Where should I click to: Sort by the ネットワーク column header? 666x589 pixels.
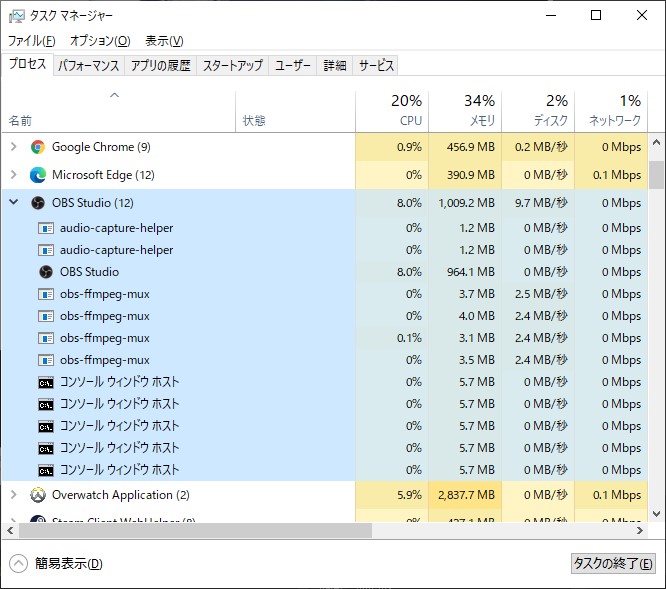point(611,112)
